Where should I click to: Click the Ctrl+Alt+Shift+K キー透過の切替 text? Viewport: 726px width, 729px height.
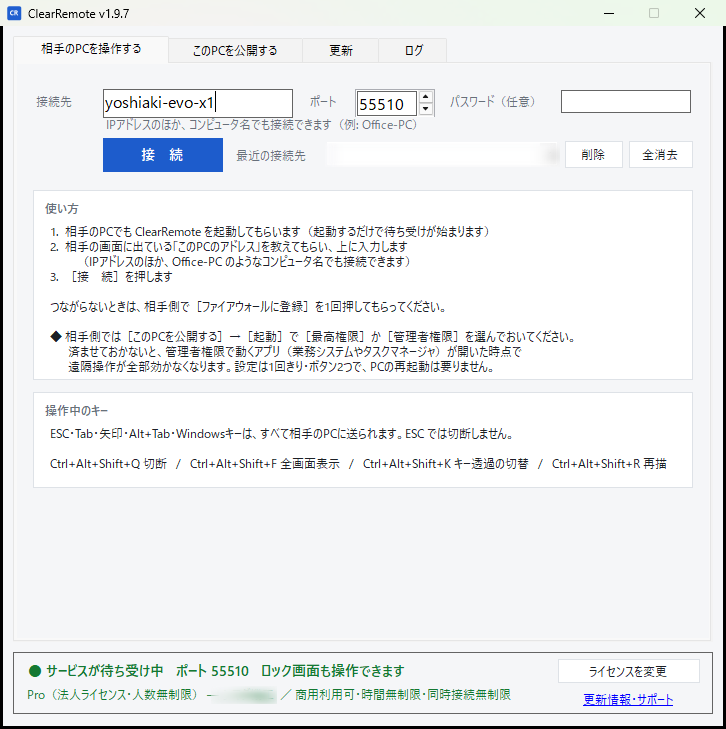(x=446, y=464)
